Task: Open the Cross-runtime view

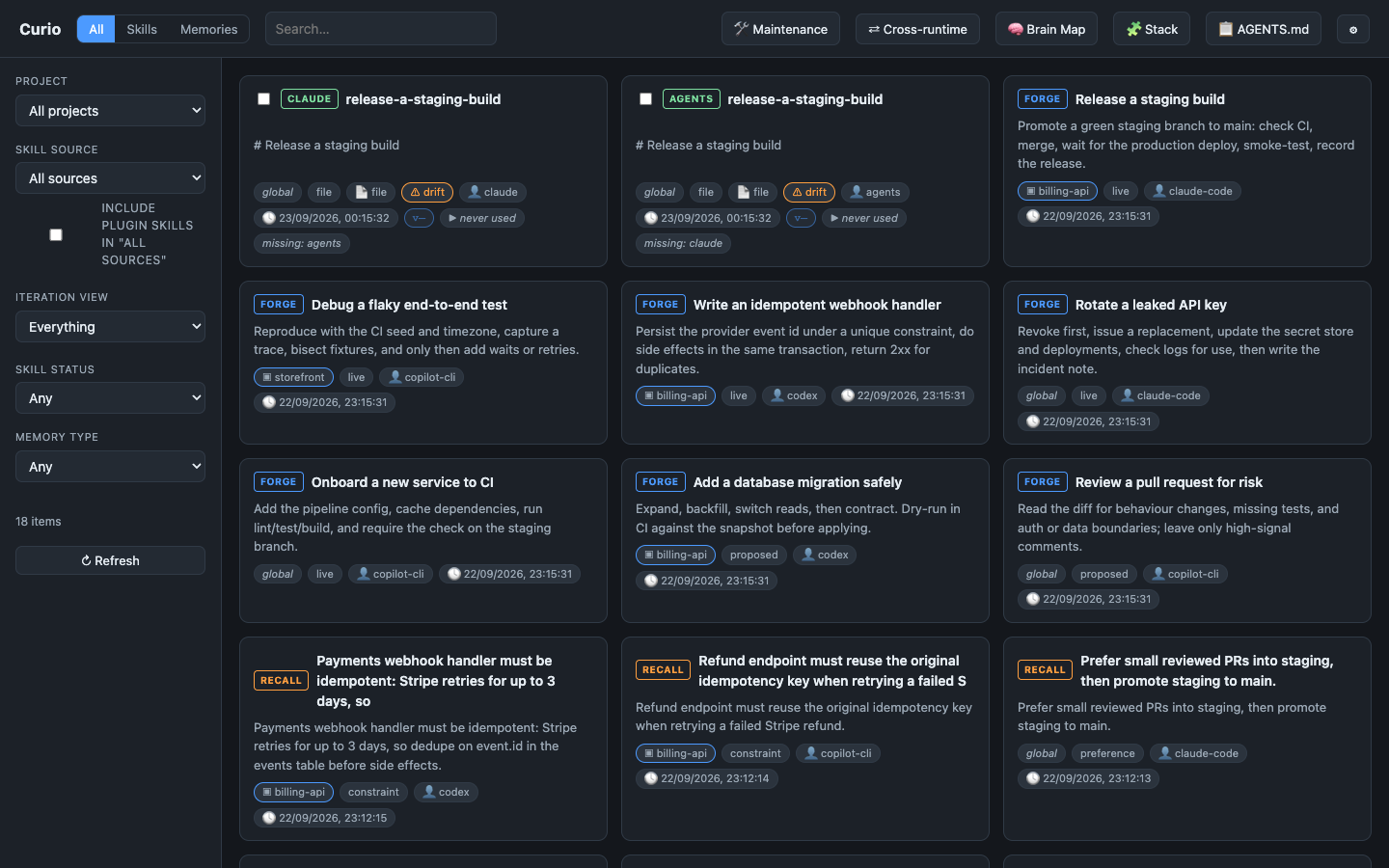Action: [917, 29]
